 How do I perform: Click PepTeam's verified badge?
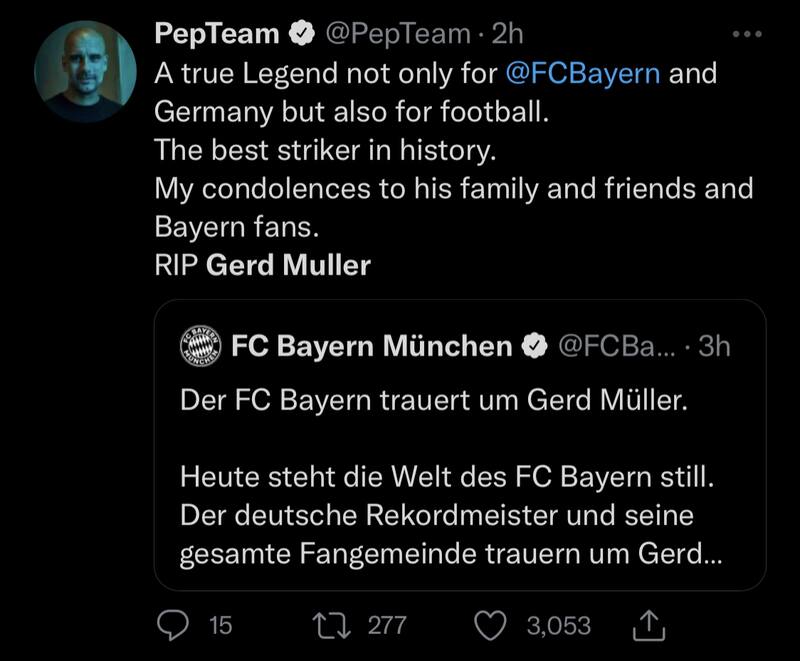(300, 35)
